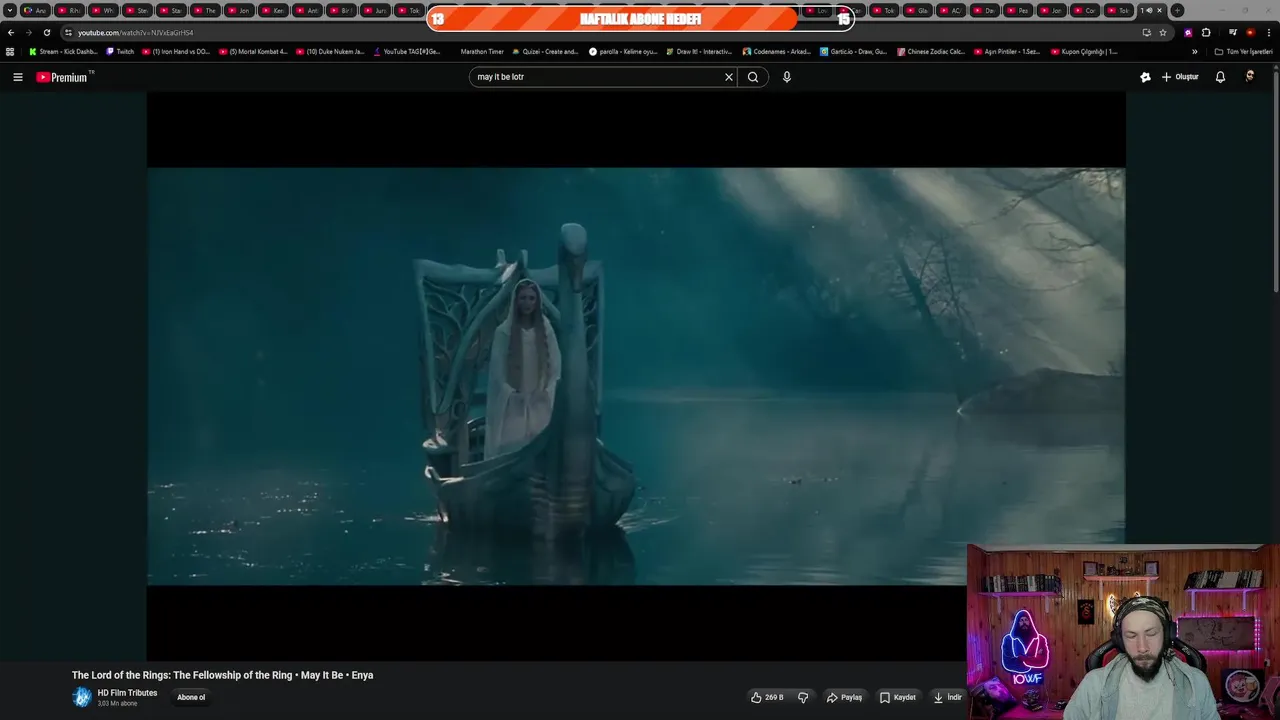Go back with the browser back arrow

pos(11,32)
